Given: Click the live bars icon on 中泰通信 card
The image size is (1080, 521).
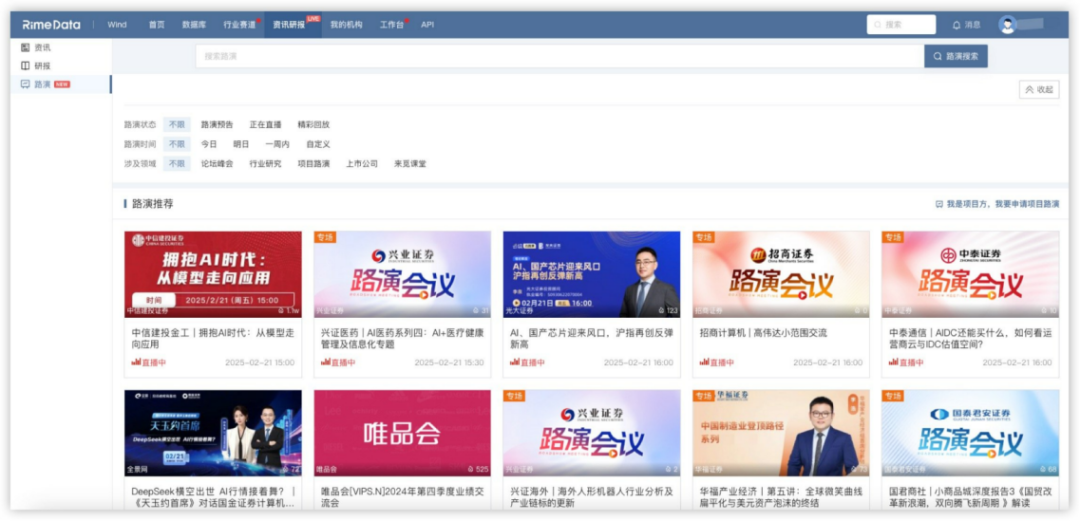Looking at the screenshot, I should tap(893, 362).
